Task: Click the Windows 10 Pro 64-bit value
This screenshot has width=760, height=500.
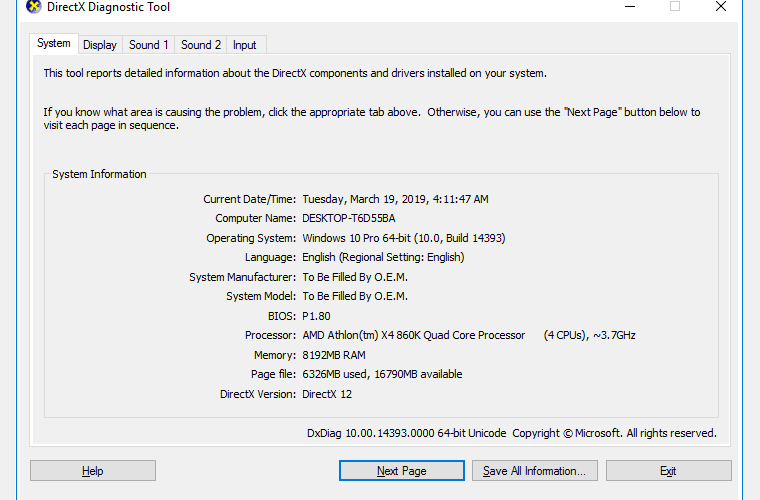Action: [404, 238]
